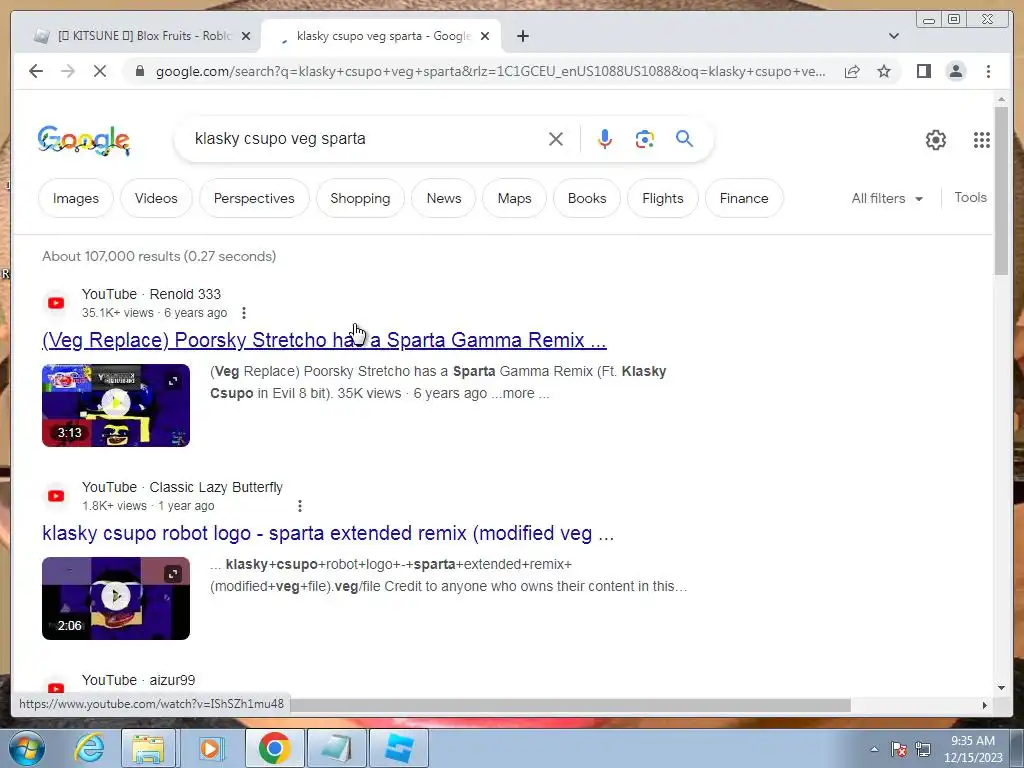Open more options for Renold 333 result

point(244,313)
